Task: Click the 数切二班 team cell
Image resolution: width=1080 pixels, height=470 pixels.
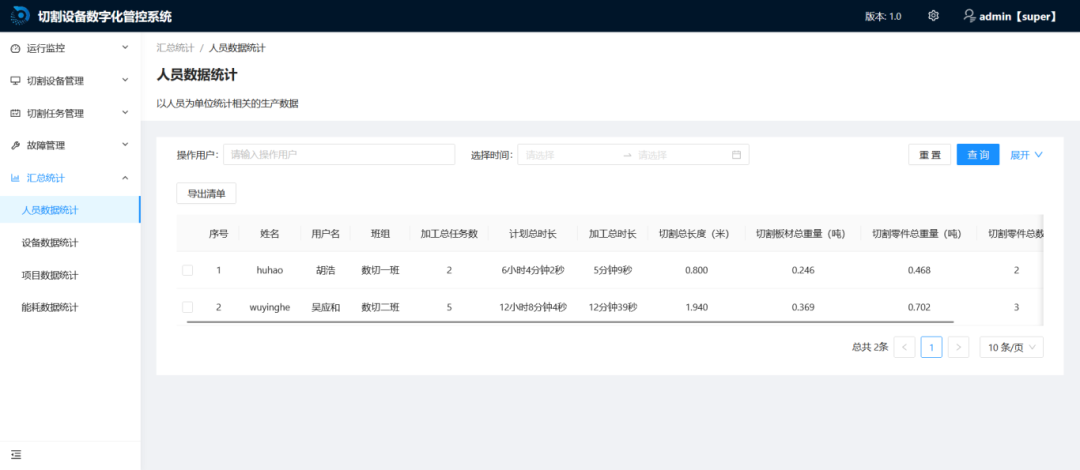Action: tap(380, 307)
